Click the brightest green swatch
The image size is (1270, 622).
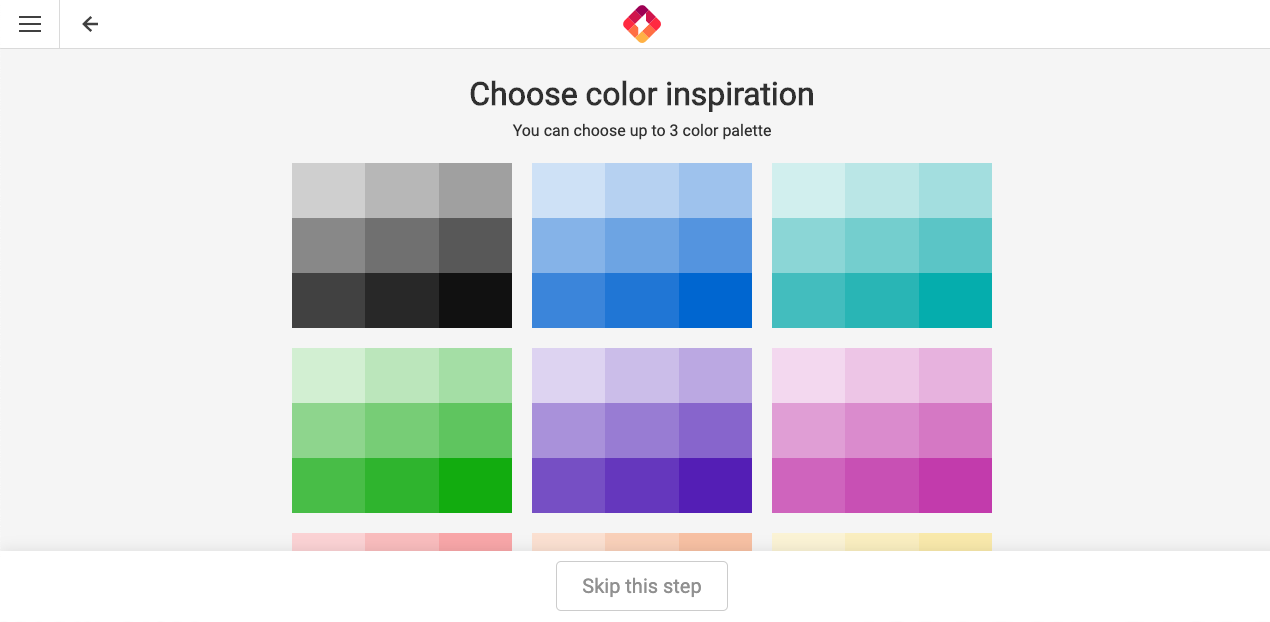click(476, 485)
